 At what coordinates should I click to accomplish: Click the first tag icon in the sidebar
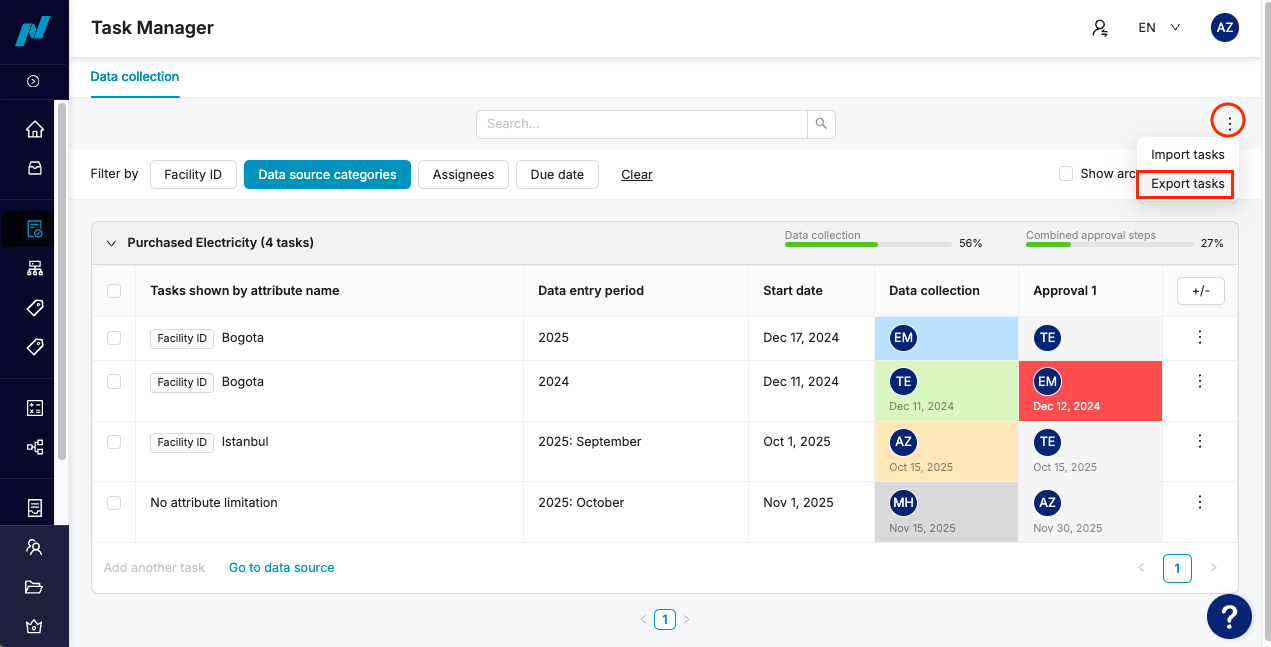35,307
